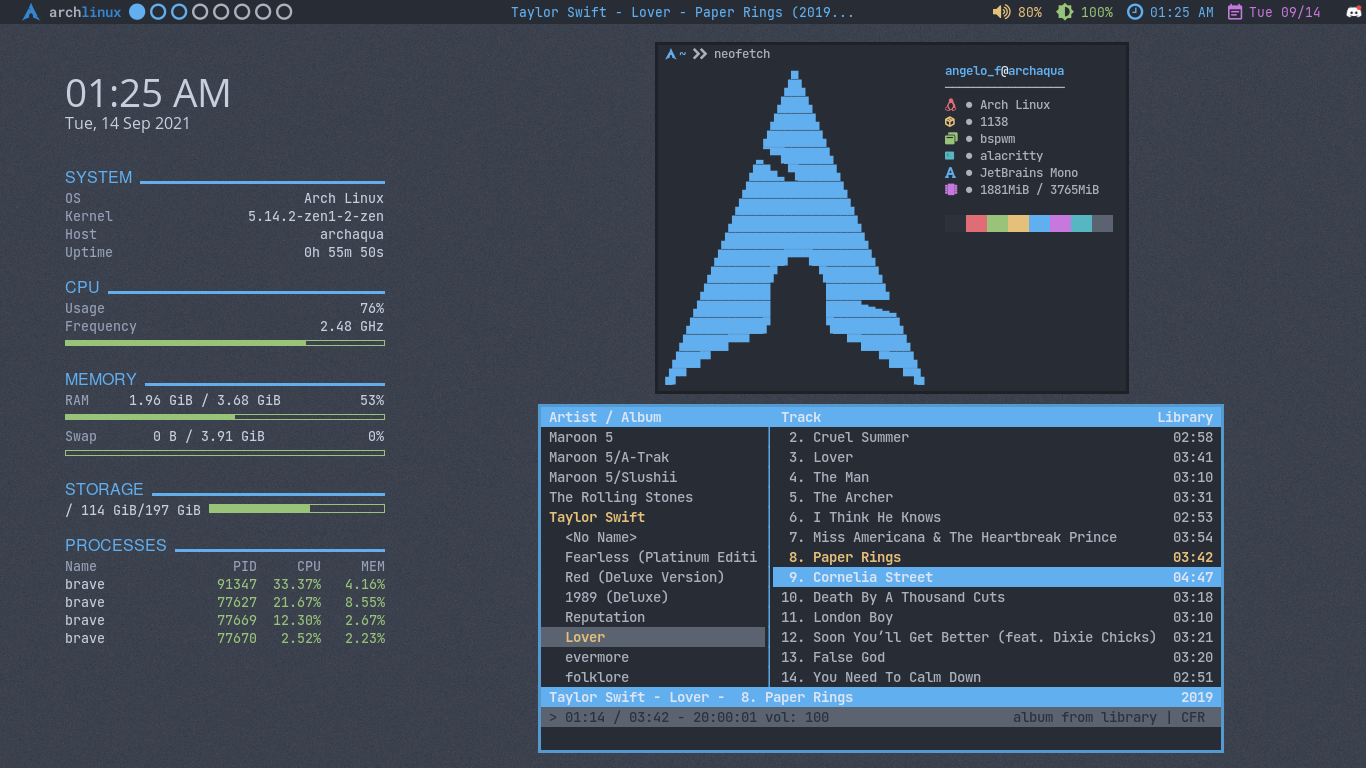Select the Red (Deluxe Version) album
The width and height of the screenshot is (1366, 768).
pos(654,577)
